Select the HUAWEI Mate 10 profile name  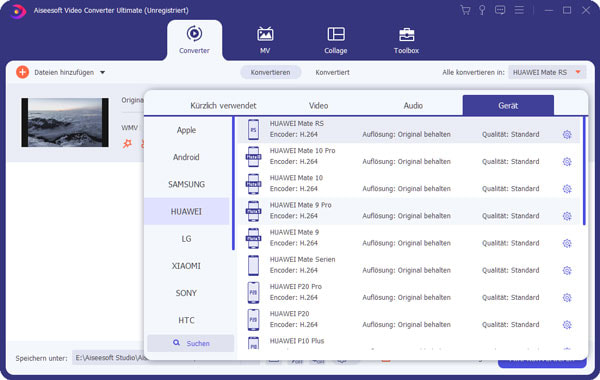pyautogui.click(x=296, y=178)
